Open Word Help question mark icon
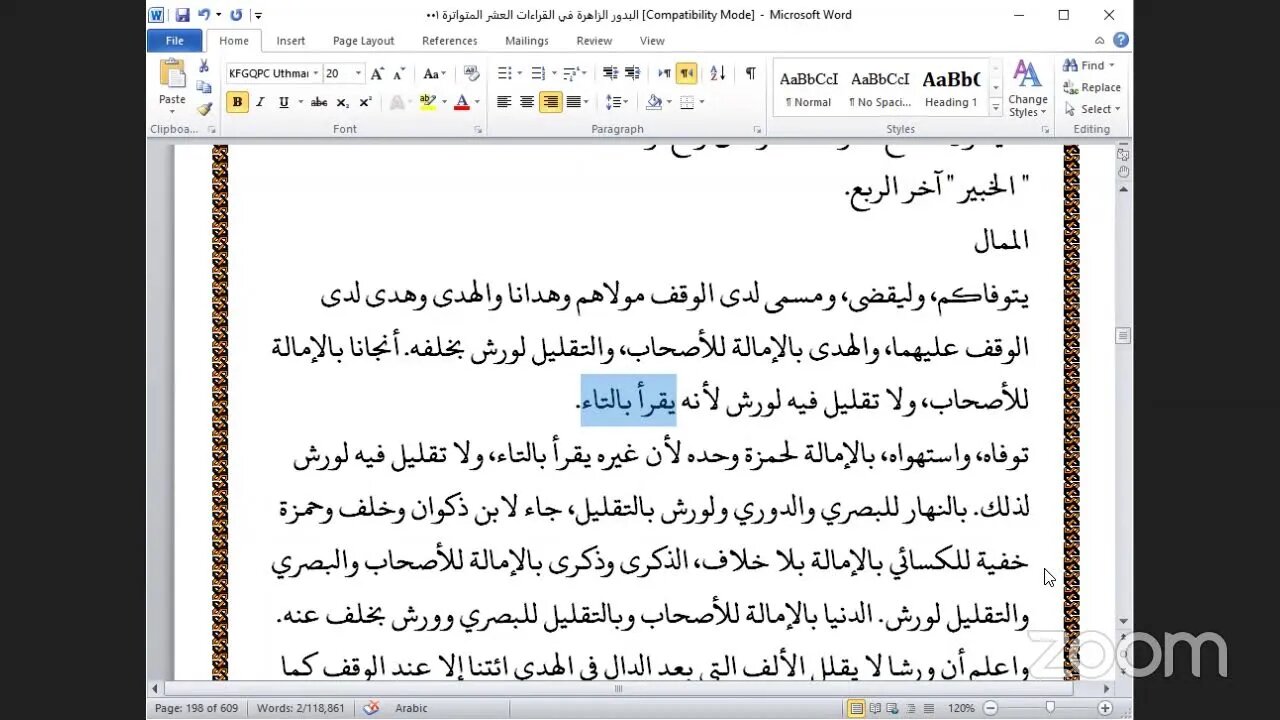1280x720 pixels. (1121, 40)
